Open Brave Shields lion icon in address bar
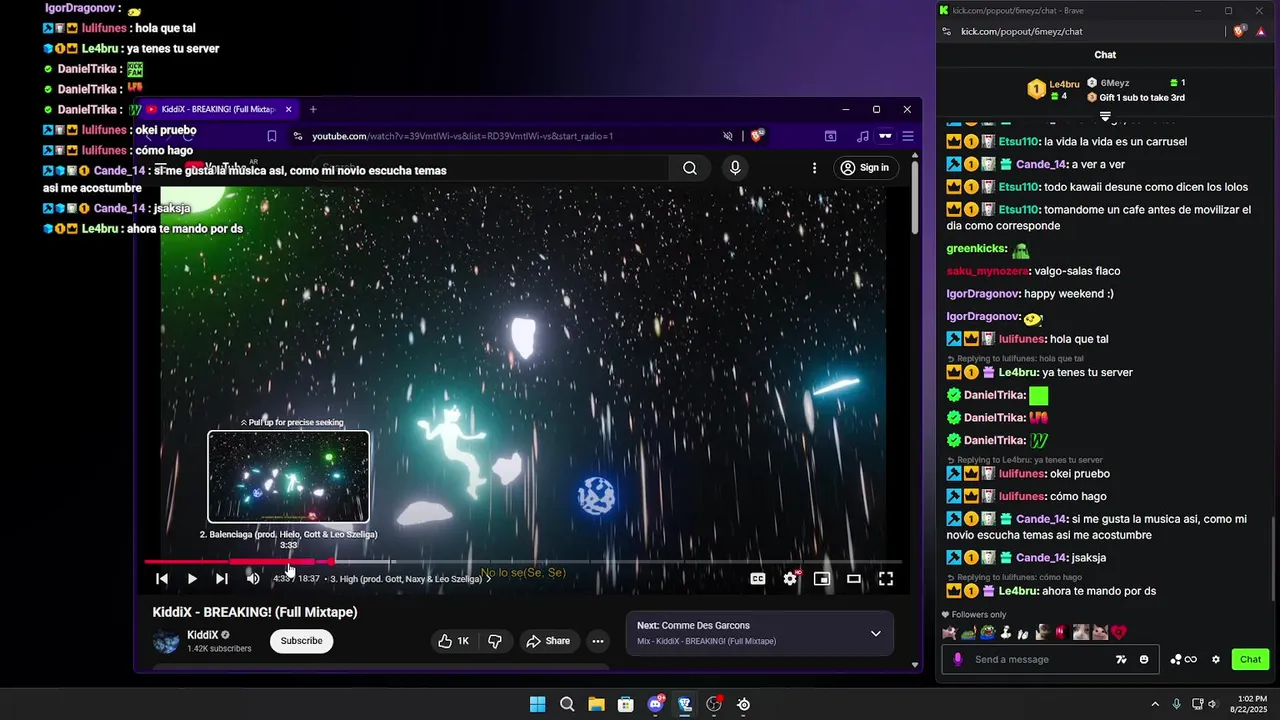The height and width of the screenshot is (720, 1280). click(x=757, y=136)
